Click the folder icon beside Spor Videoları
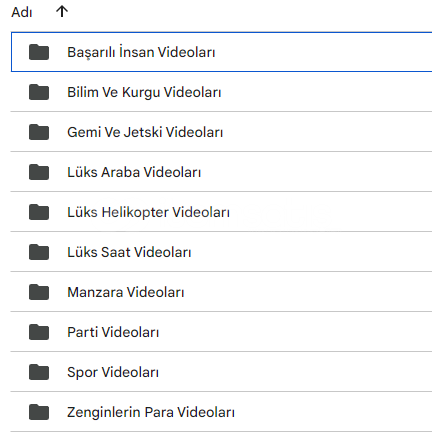 (39, 372)
